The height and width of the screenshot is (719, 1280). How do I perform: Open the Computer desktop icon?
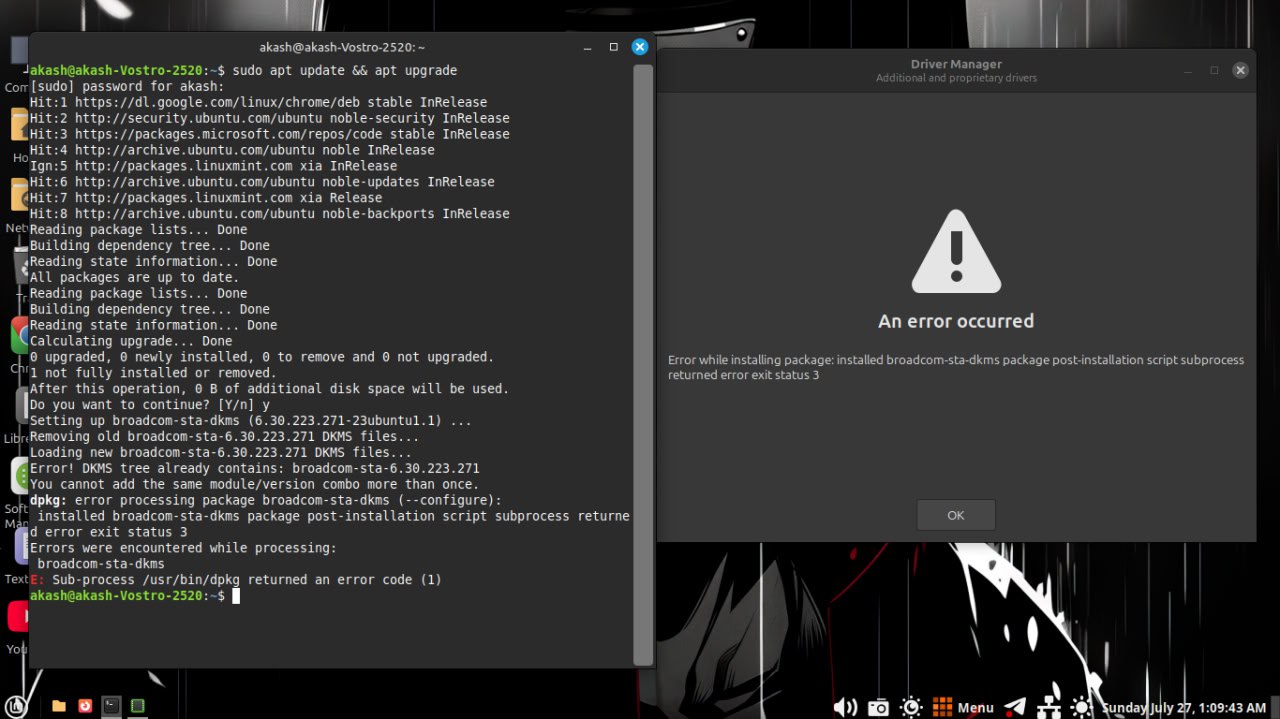point(19,50)
